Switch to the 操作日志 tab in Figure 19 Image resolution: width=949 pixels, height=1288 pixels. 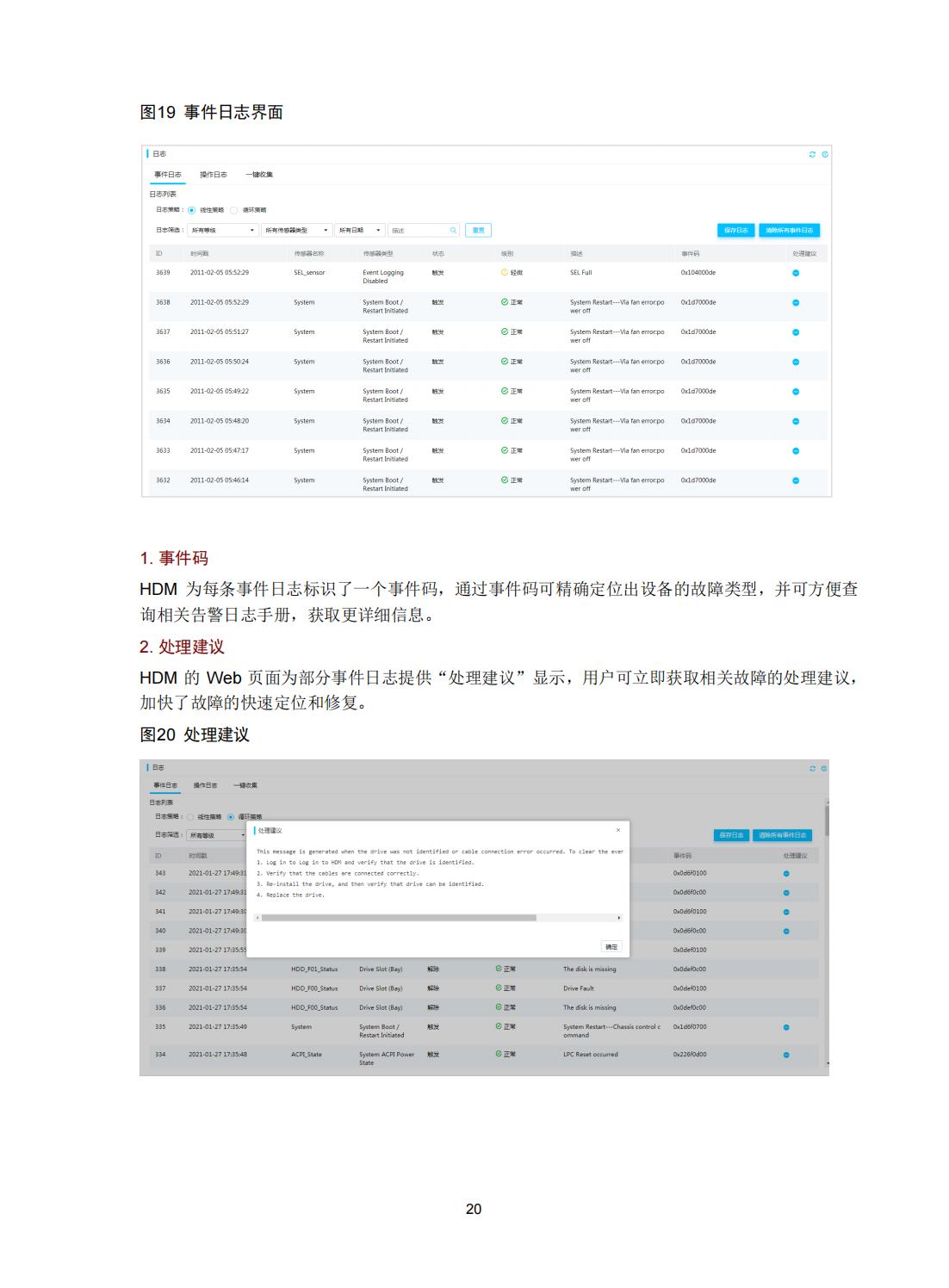click(214, 175)
